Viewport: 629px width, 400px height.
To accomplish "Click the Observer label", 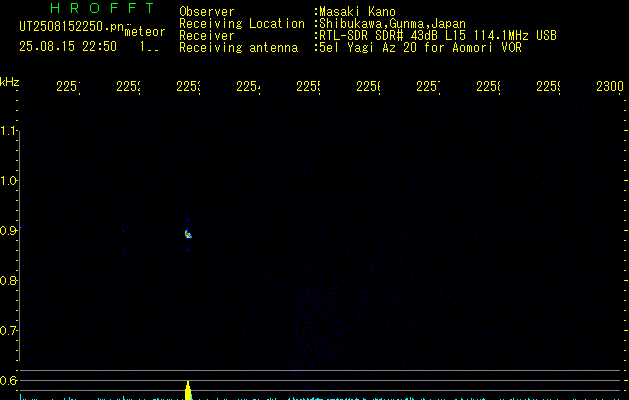I will 207,12.
